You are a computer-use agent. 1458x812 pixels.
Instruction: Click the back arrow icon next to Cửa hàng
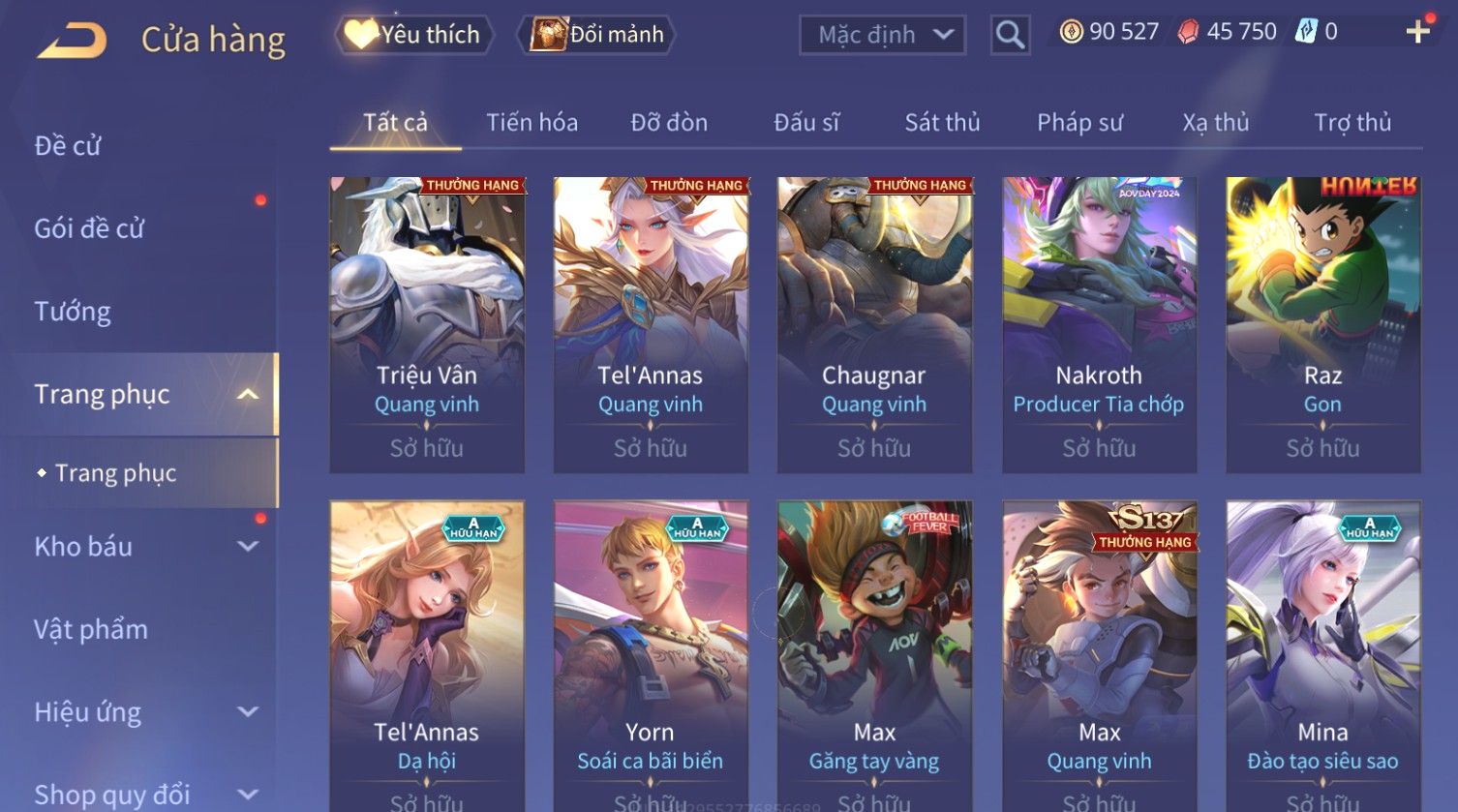73,41
